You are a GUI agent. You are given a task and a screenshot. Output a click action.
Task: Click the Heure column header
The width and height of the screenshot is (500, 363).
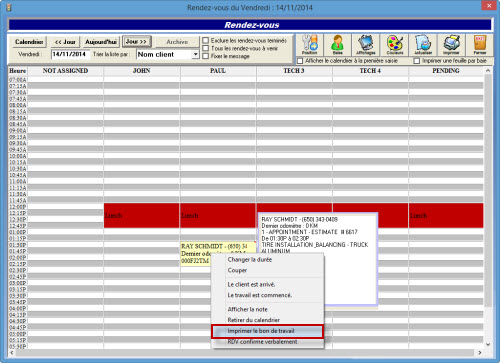(x=18, y=71)
